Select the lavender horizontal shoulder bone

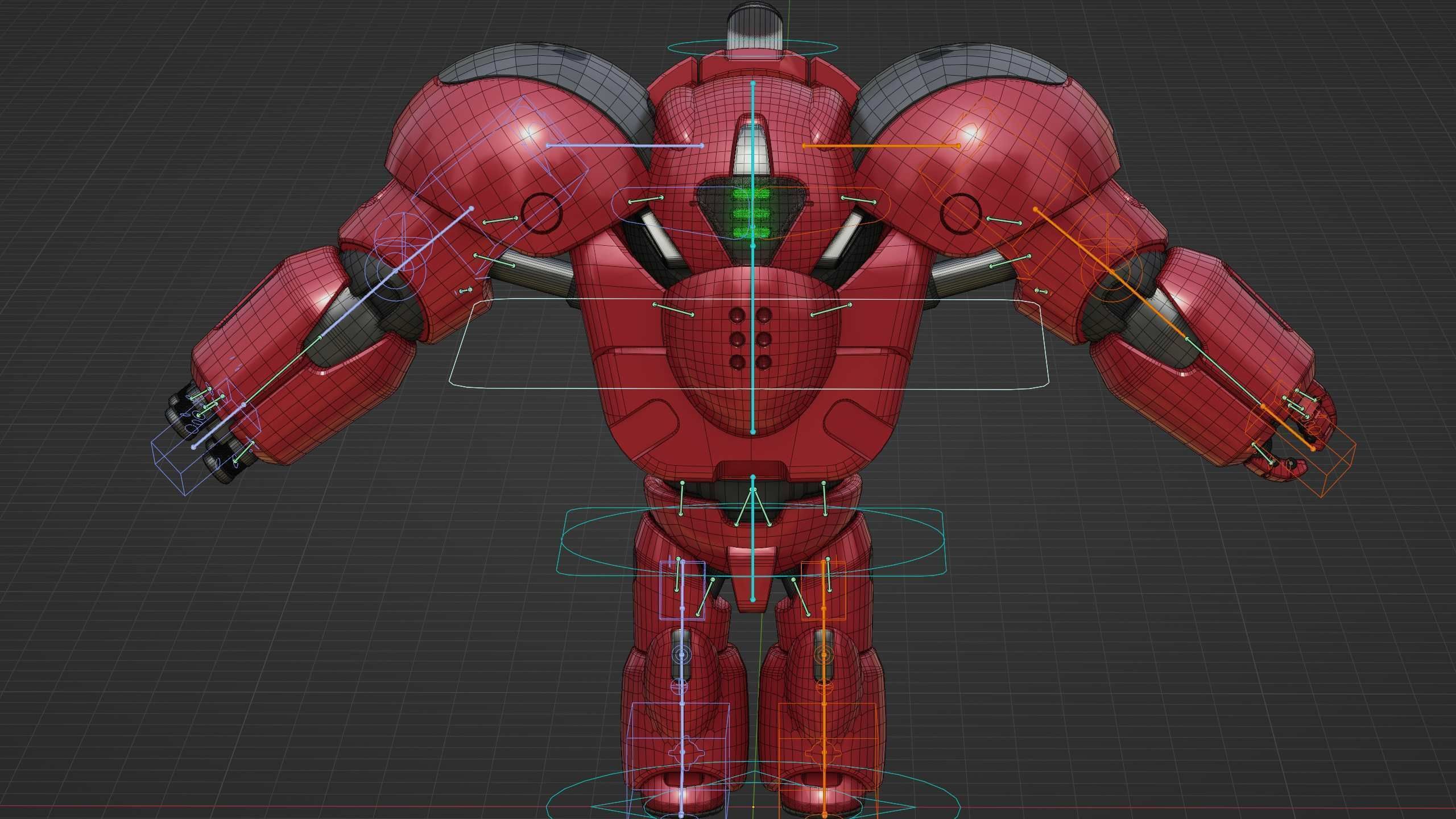[624, 146]
